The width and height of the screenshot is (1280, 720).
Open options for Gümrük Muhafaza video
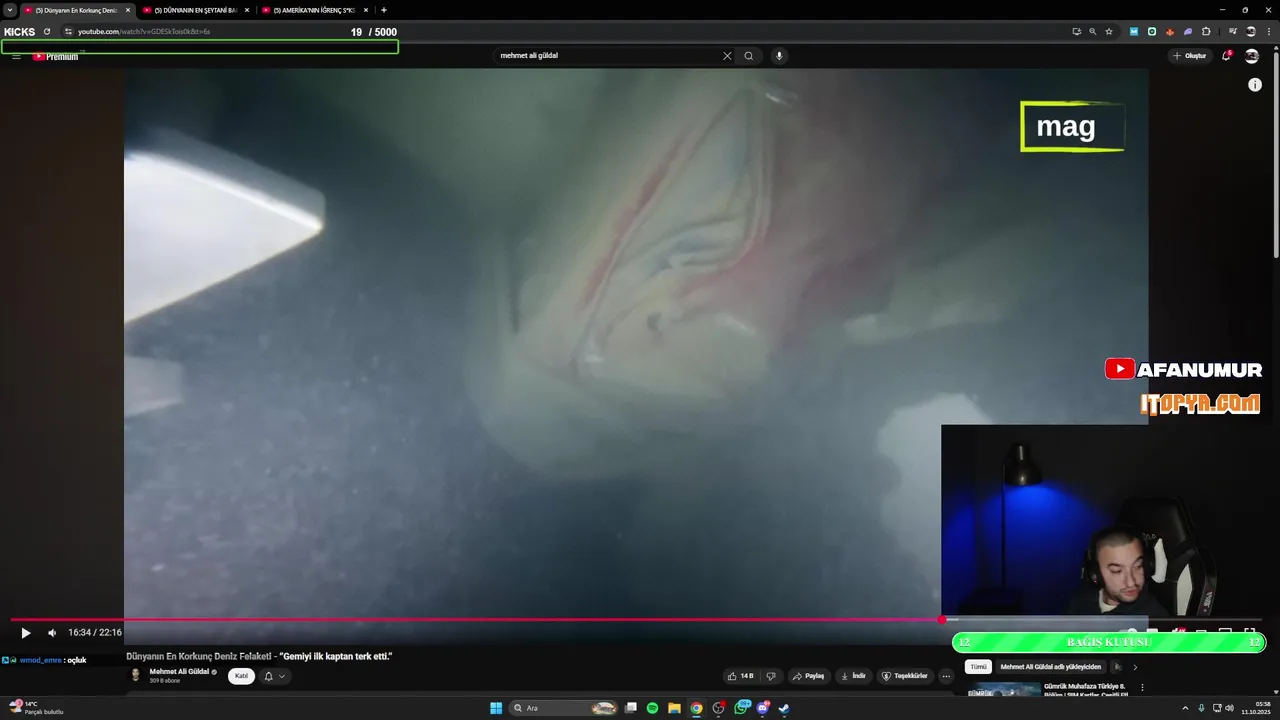click(1142, 688)
